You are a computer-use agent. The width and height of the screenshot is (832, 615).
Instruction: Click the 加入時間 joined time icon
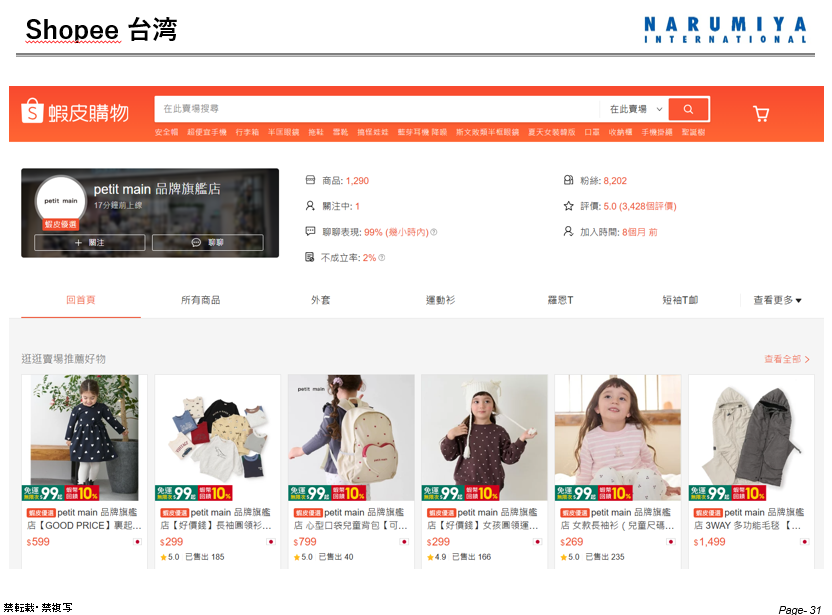(x=568, y=231)
